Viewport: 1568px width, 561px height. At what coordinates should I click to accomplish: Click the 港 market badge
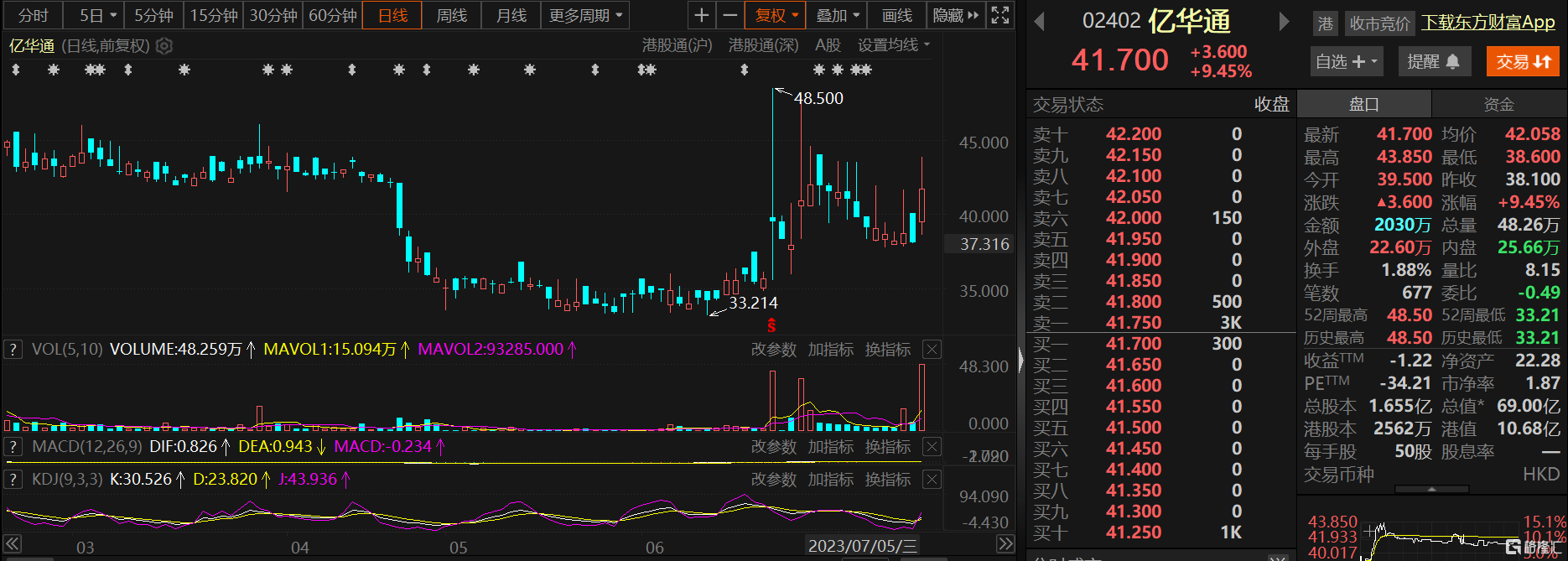[1325, 23]
